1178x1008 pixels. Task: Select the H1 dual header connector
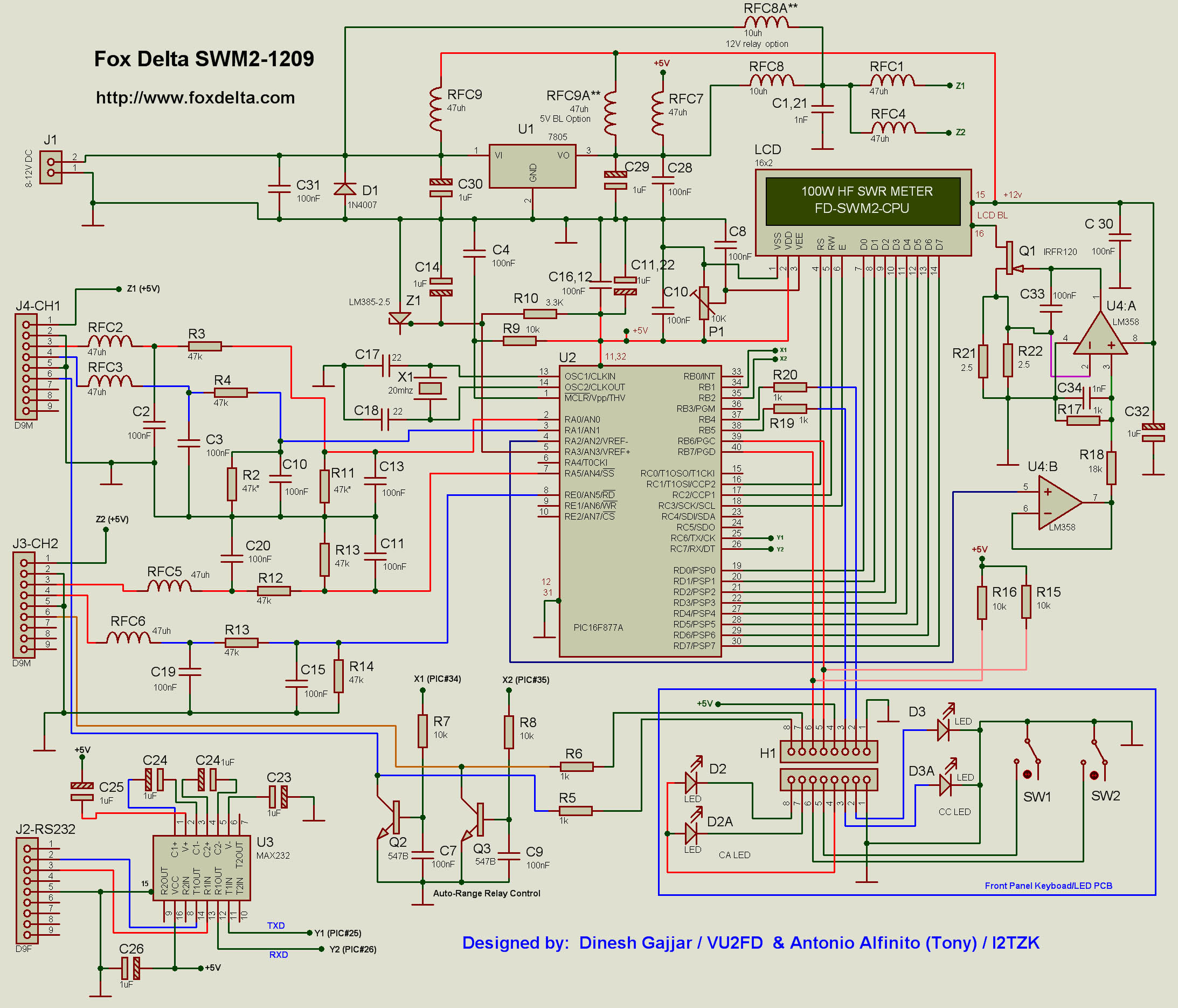click(x=829, y=765)
